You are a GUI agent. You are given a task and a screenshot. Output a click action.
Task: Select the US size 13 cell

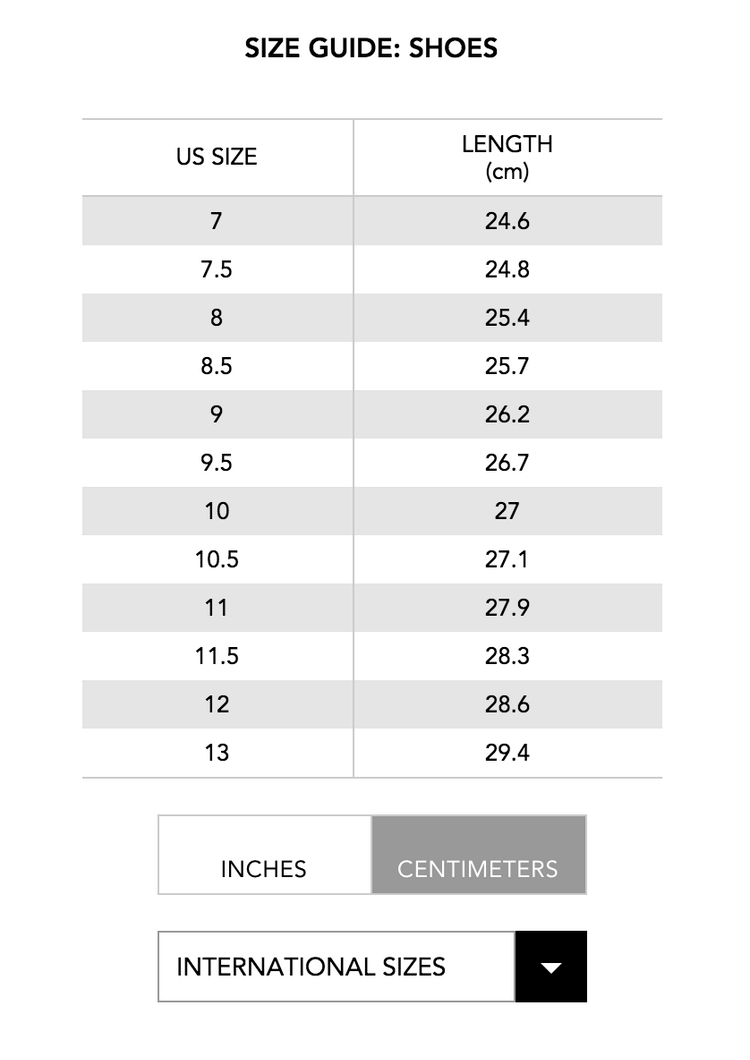pyautogui.click(x=217, y=753)
